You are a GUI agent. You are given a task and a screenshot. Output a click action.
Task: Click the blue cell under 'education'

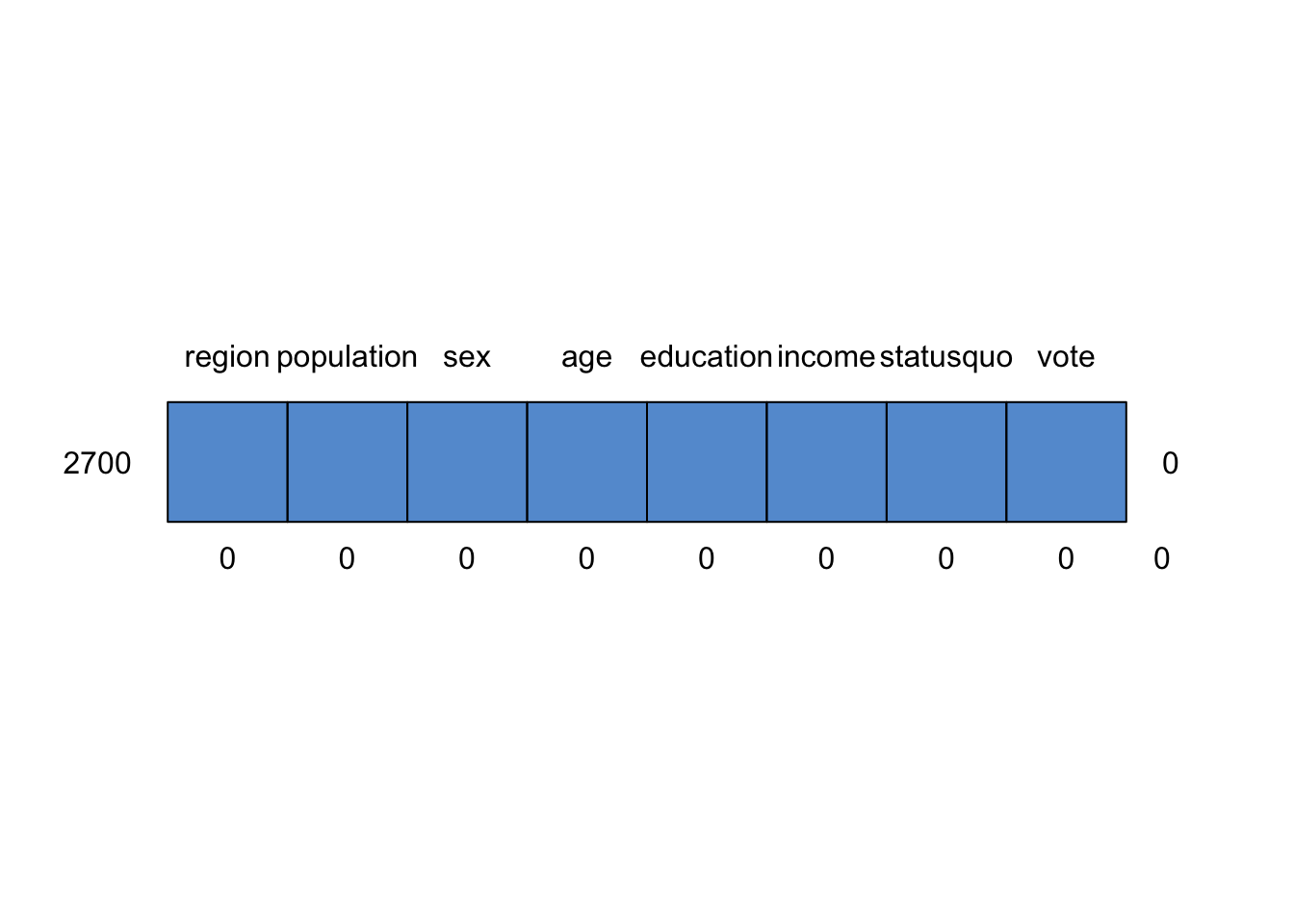click(706, 462)
